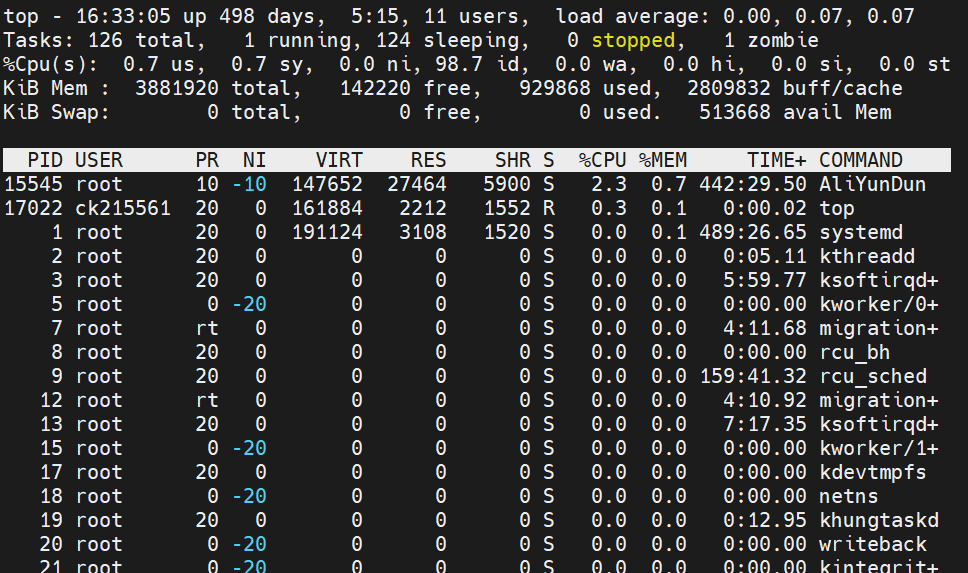The height and width of the screenshot is (573, 968).
Task: Click the kworker/1+ command entry
Action: click(x=878, y=448)
